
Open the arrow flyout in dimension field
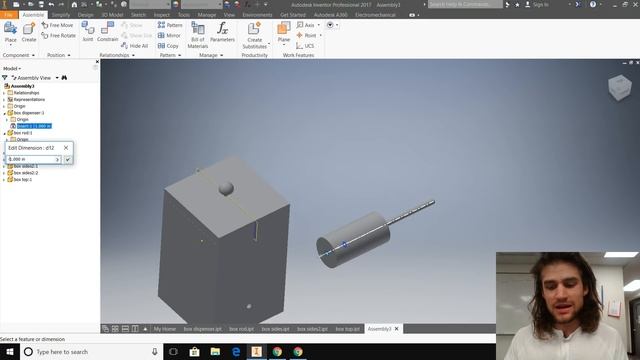(58, 159)
